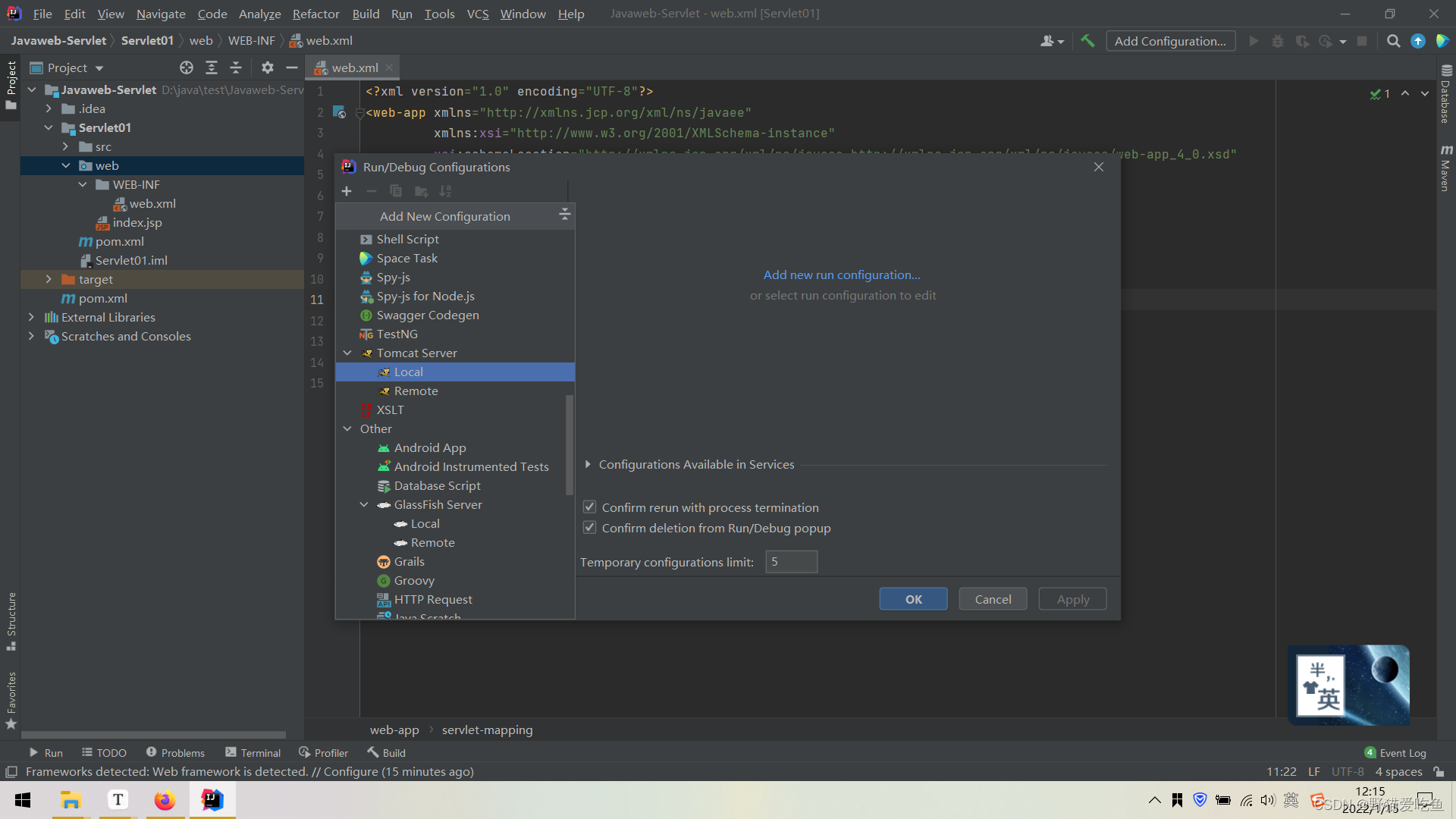Open File Explorer from the taskbar
The width and height of the screenshot is (1456, 819).
point(71,800)
